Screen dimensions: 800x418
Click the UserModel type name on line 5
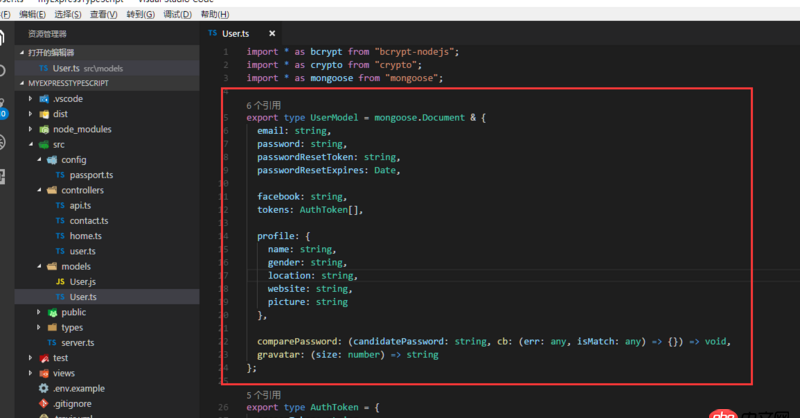coord(334,117)
